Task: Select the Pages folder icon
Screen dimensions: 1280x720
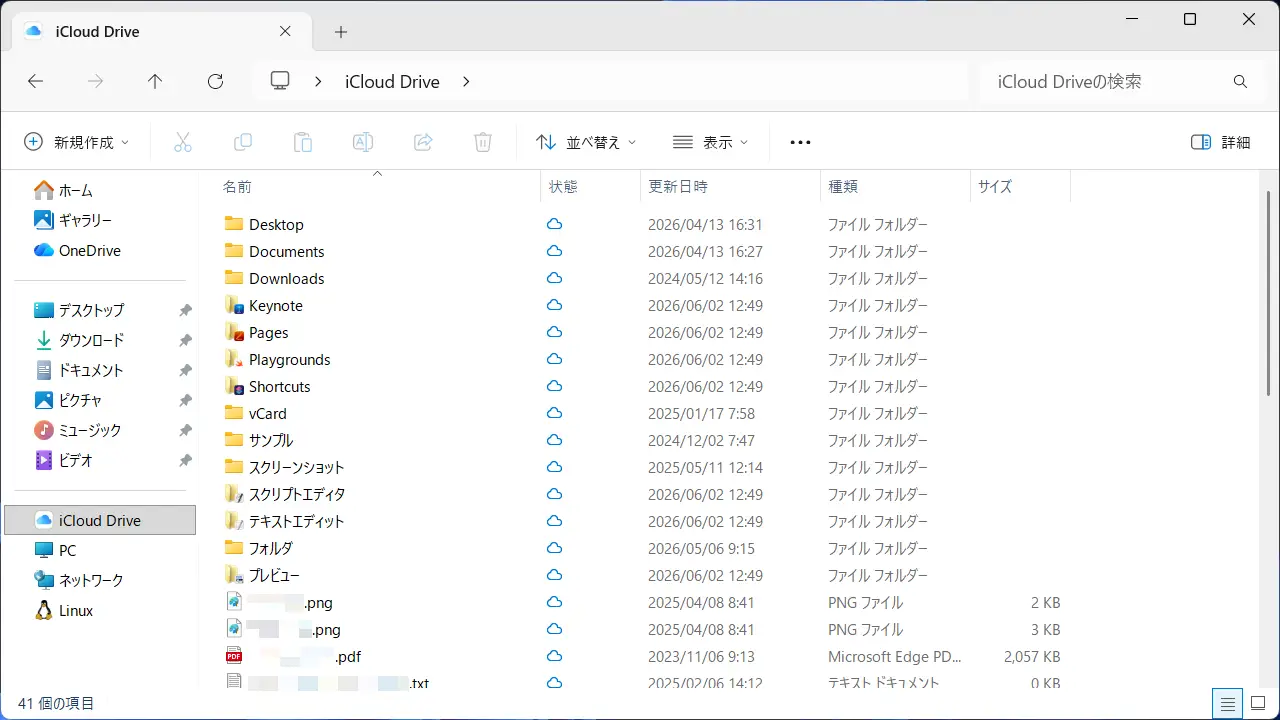Action: (234, 332)
